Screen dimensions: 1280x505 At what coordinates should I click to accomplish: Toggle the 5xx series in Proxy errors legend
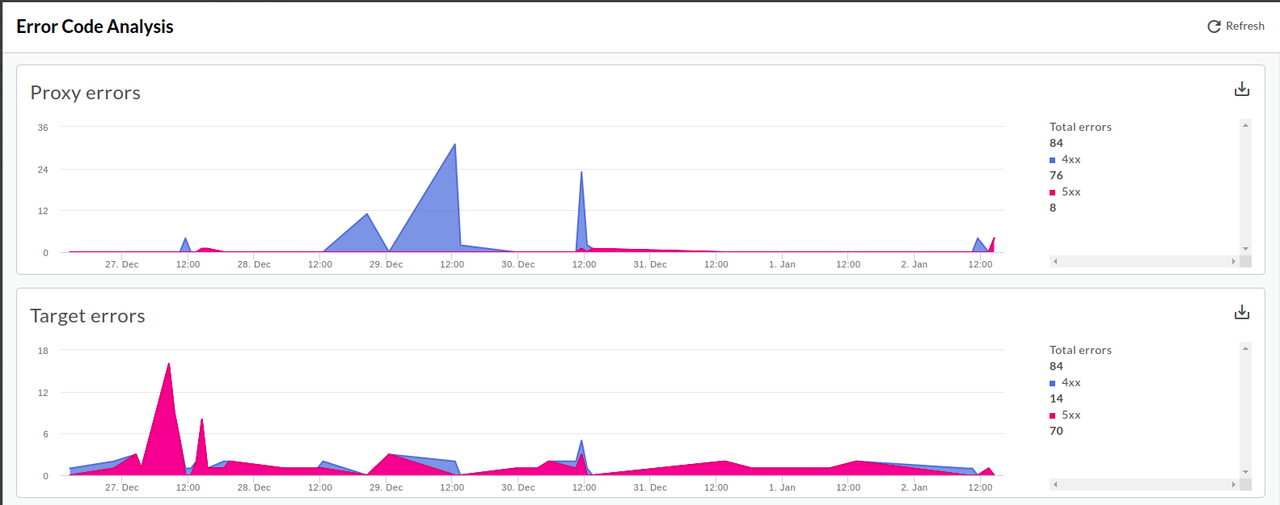[1065, 191]
